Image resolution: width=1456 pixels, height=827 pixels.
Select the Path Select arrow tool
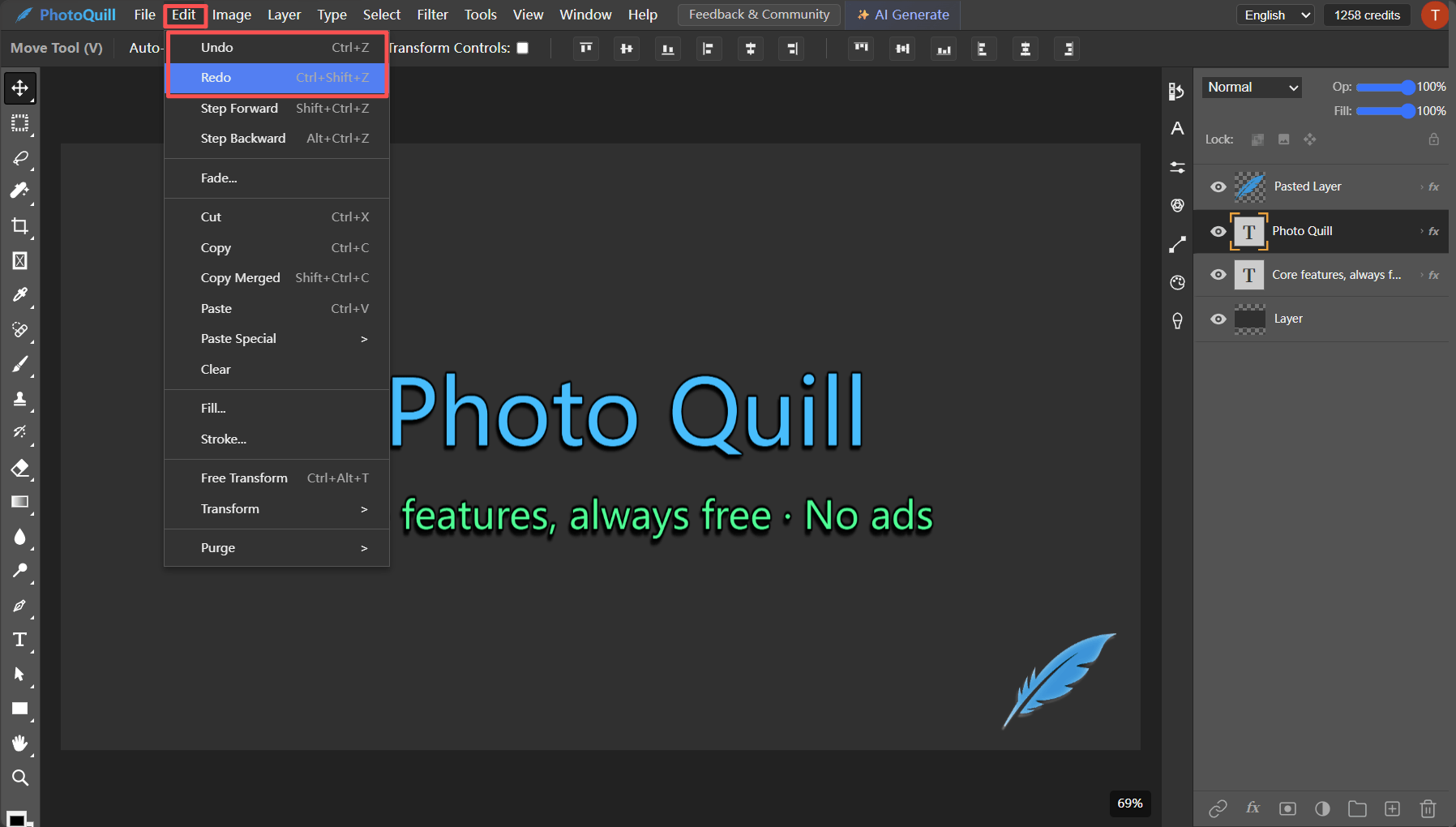point(19,675)
